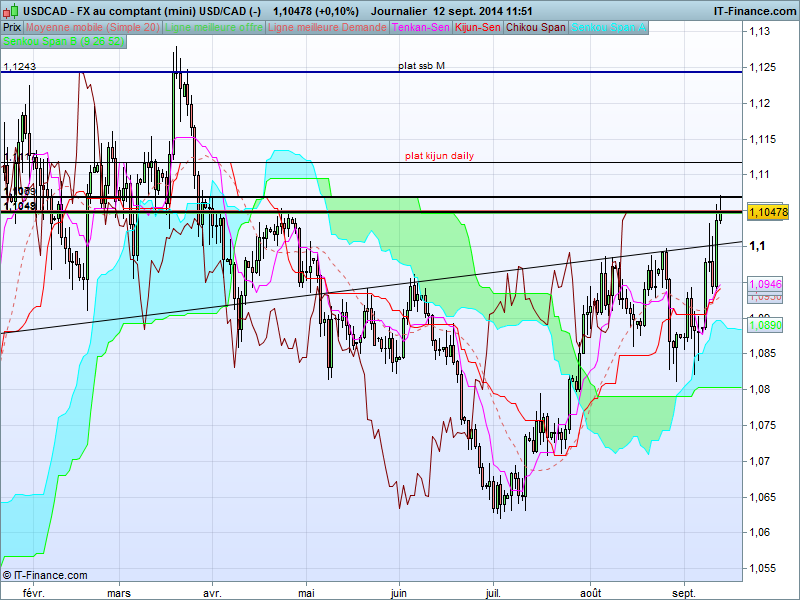Click the Tenkan-Sen indicator label

421,28
